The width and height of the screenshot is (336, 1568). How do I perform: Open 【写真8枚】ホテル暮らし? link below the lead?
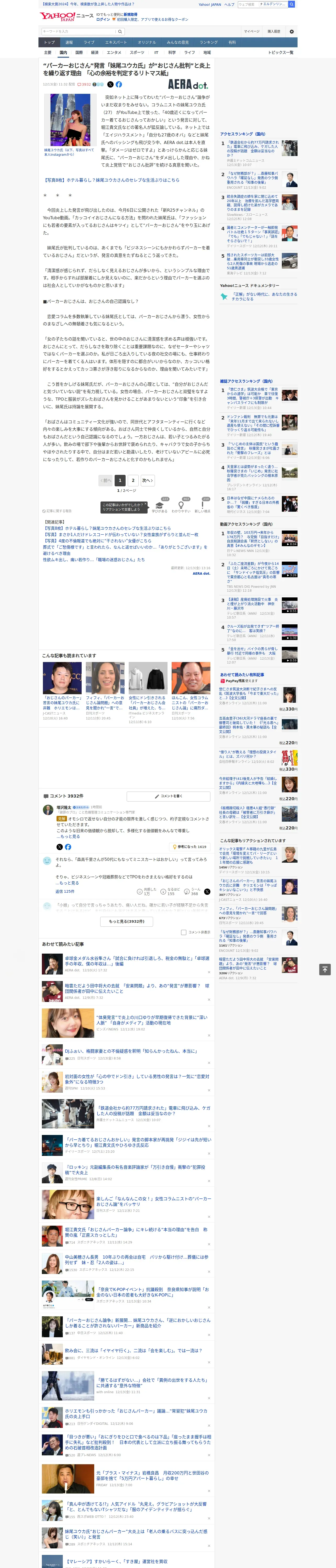111,180
